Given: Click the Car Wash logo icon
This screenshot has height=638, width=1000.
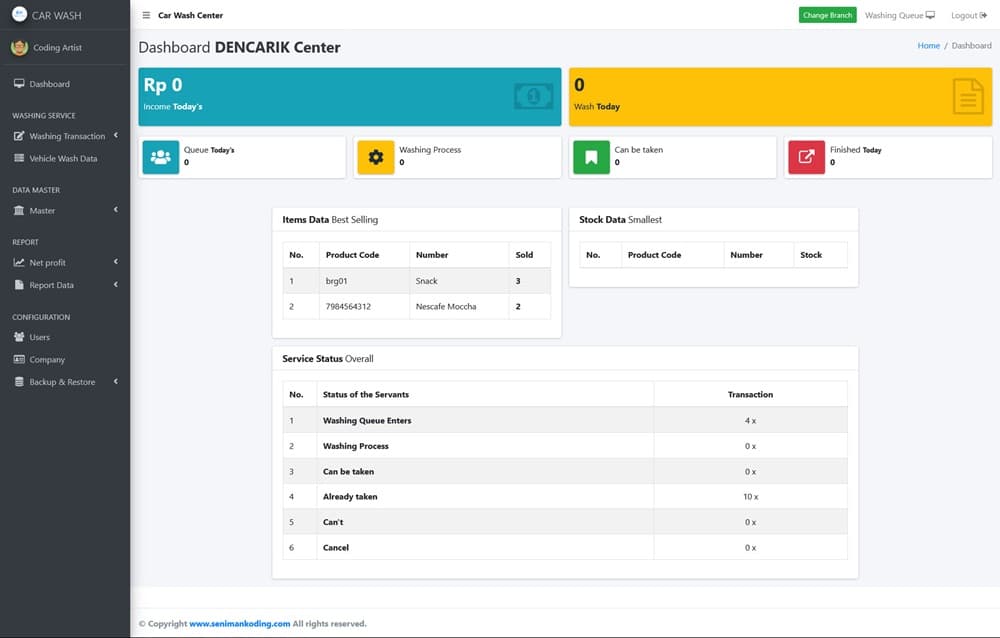Looking at the screenshot, I should point(19,15).
